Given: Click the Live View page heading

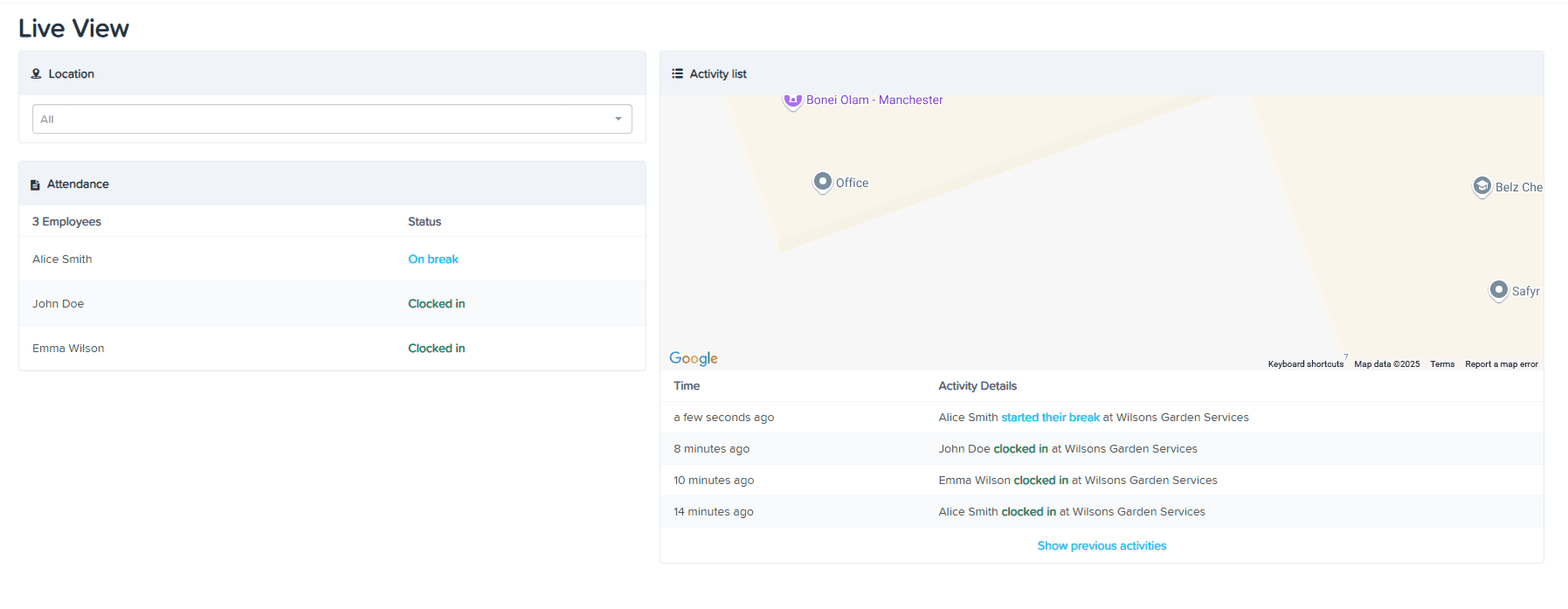Looking at the screenshot, I should [x=74, y=29].
